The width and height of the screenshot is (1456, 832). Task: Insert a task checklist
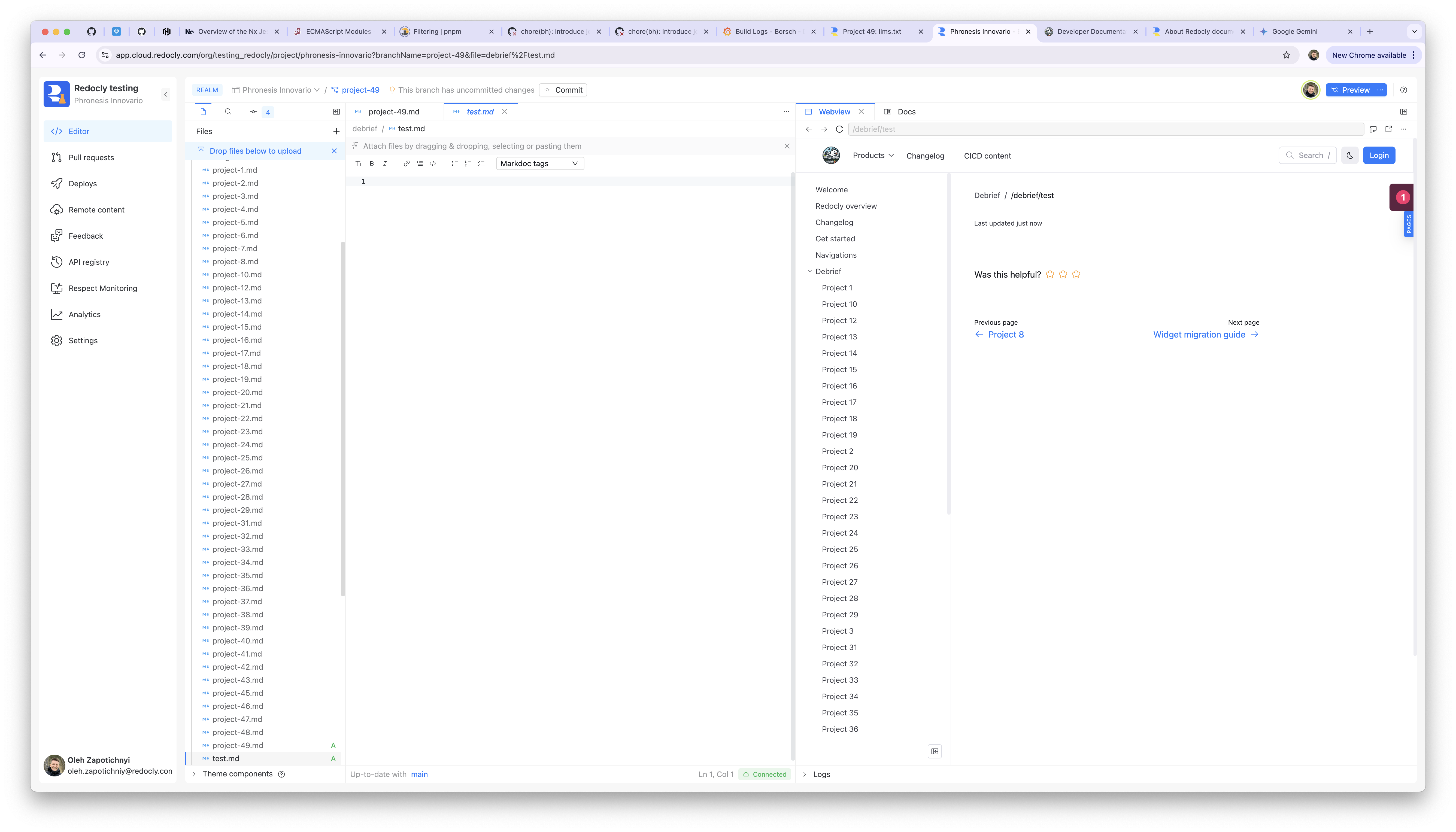coord(481,163)
